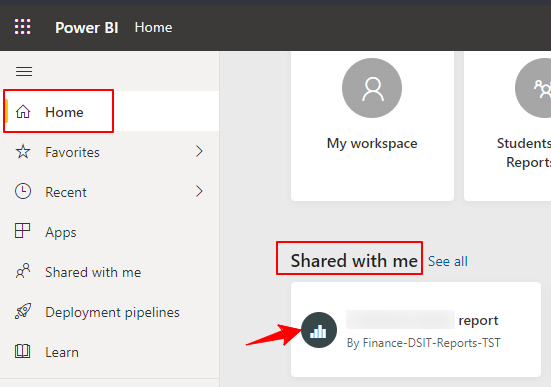Open Favorites in the navigation pane

tap(110, 152)
